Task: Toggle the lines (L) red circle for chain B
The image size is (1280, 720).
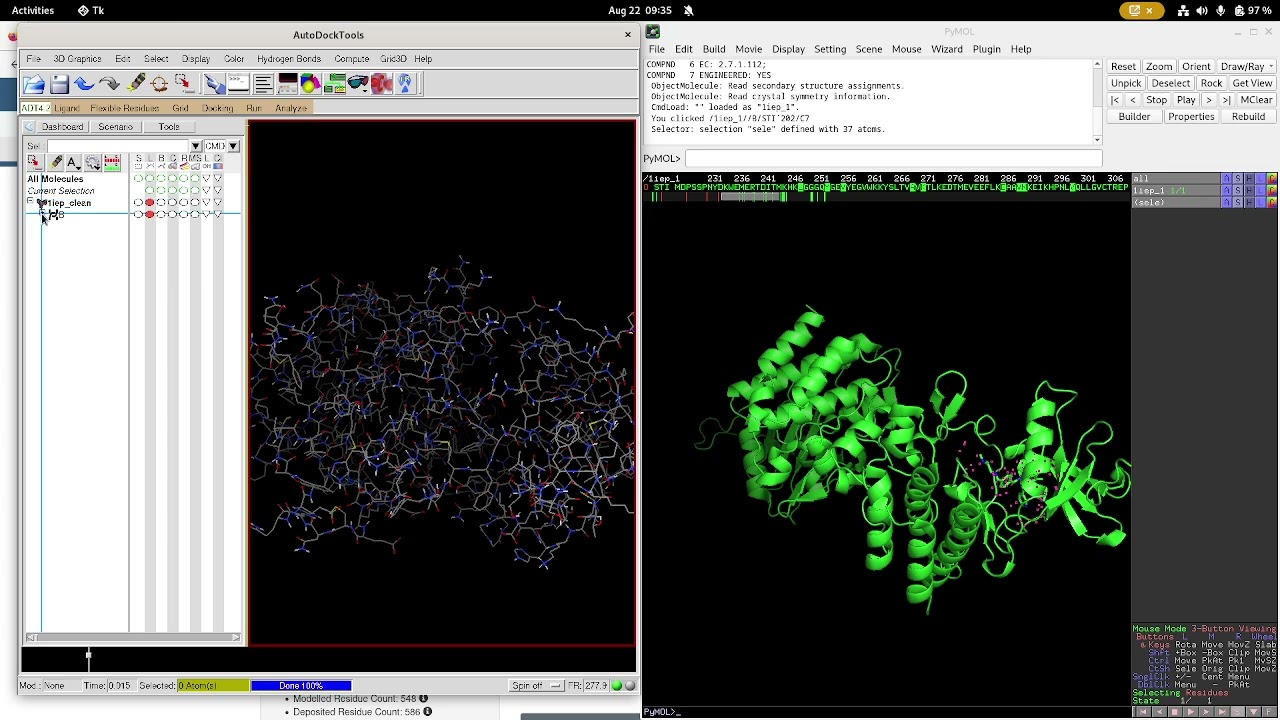Action: pos(150,214)
